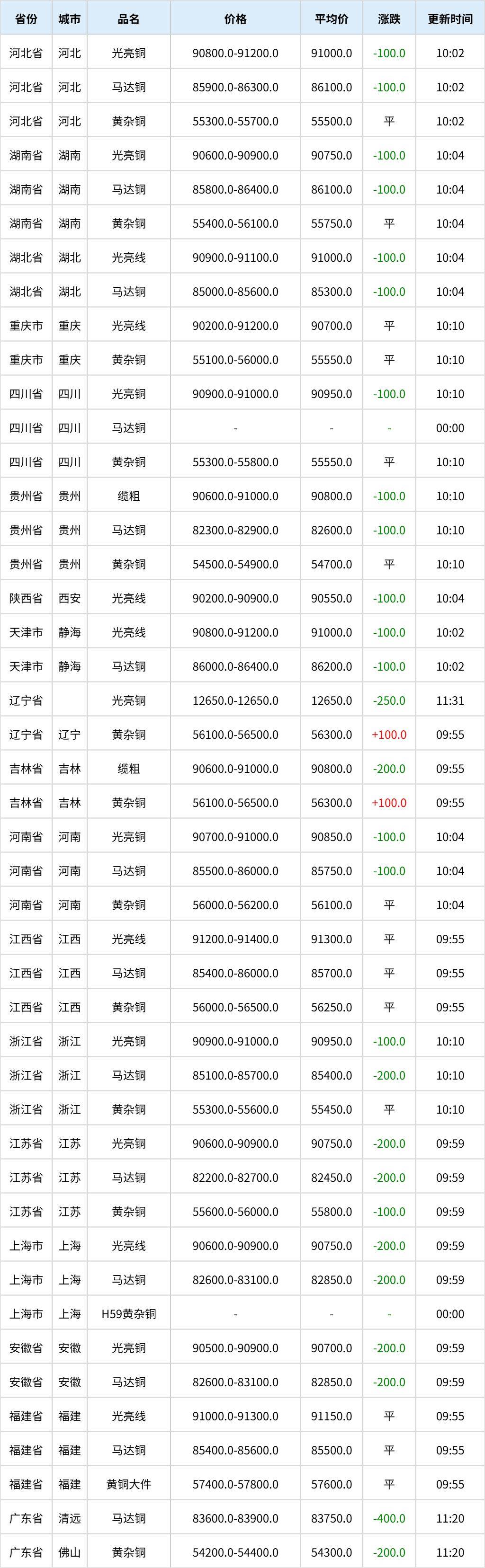The image size is (485, 1568).
Task: Click the 更新时间 column header
Action: point(450,19)
